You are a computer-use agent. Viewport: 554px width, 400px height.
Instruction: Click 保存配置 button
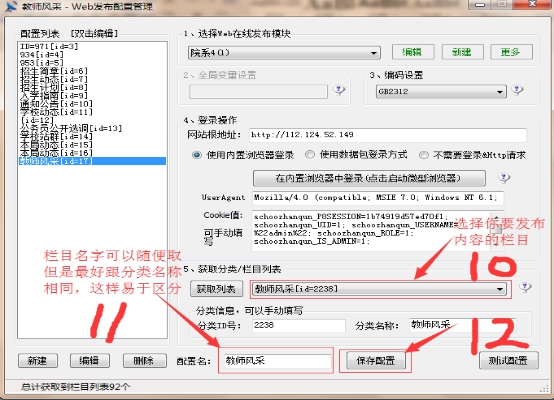(x=376, y=361)
